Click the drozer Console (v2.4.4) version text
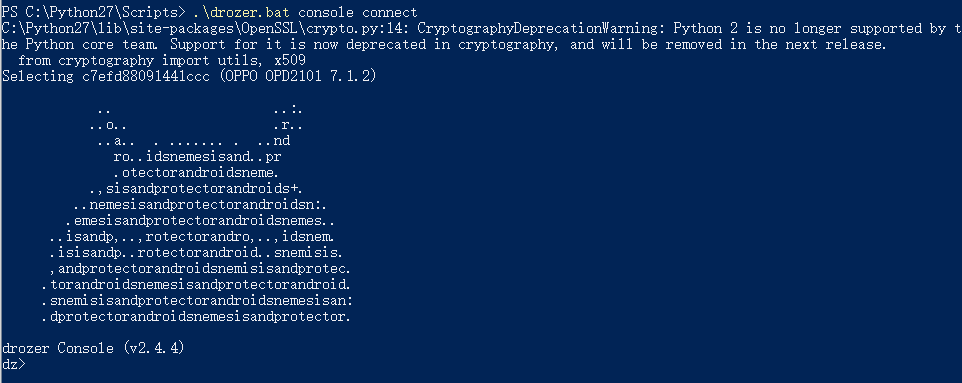Viewport: 962px width, 383px height. (x=93, y=348)
